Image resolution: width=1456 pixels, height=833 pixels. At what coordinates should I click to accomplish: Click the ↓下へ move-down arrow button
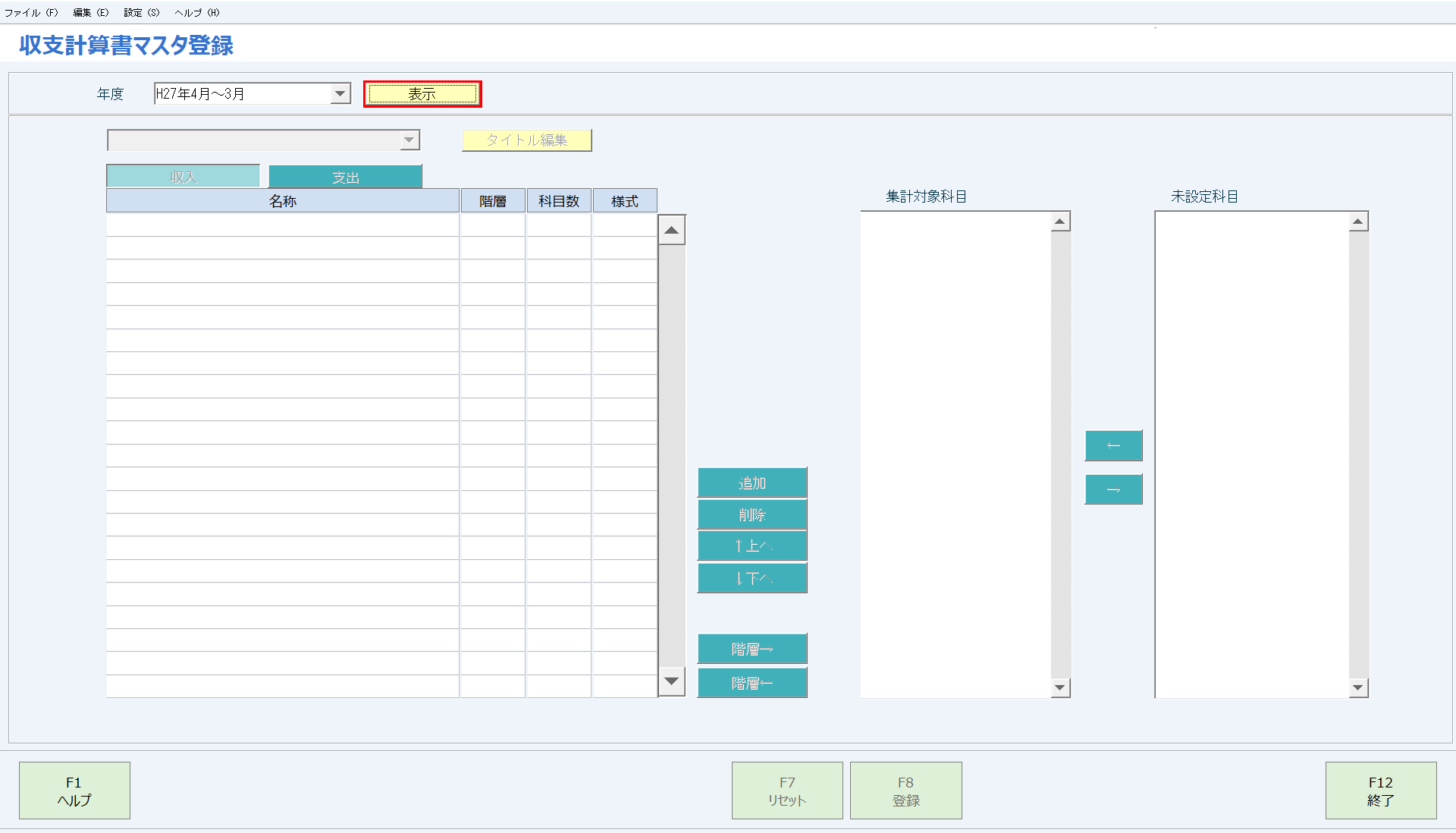752,578
